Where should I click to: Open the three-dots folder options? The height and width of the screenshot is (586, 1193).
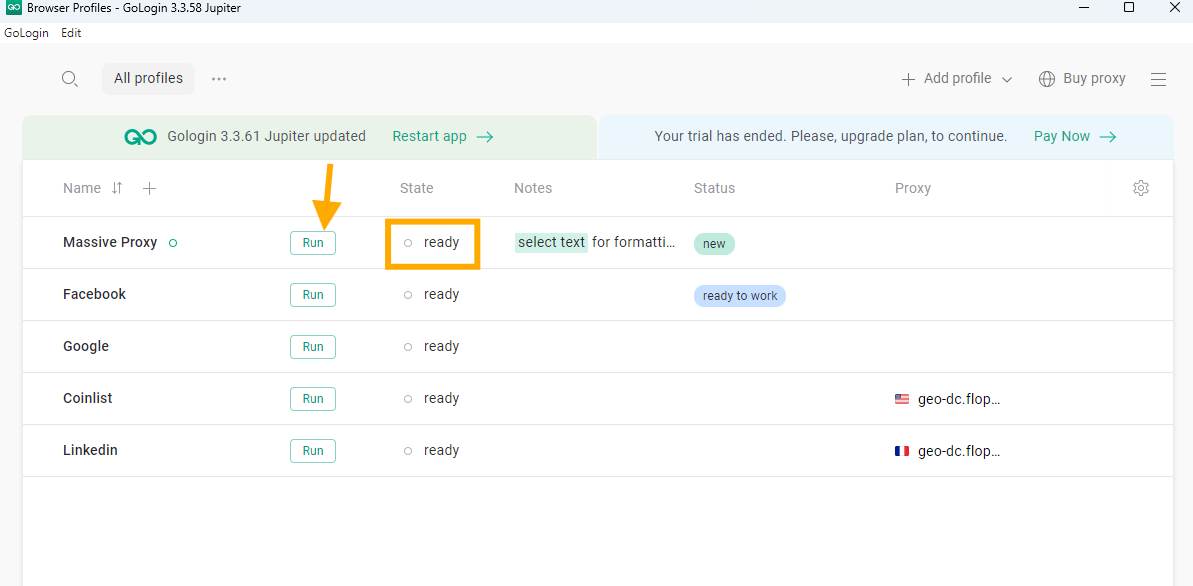pos(219,78)
